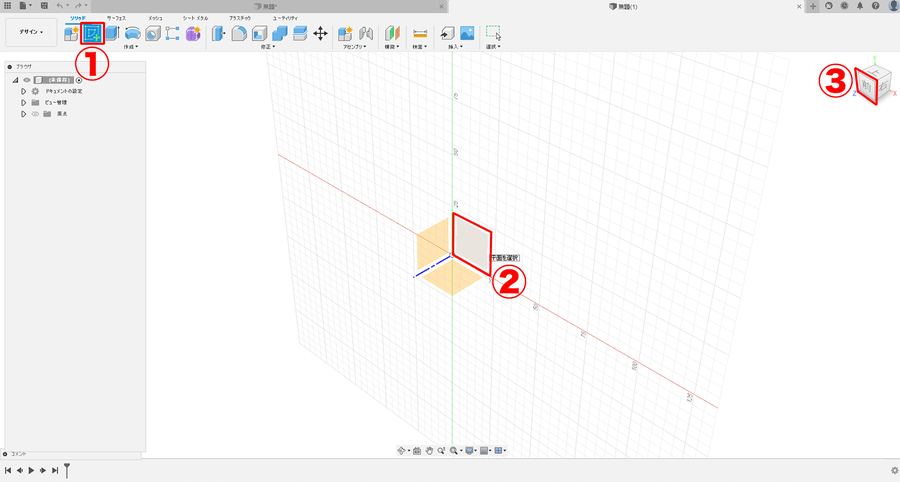Open the 選択 dropdown menu
This screenshot has height=482, width=900.
pos(493,47)
